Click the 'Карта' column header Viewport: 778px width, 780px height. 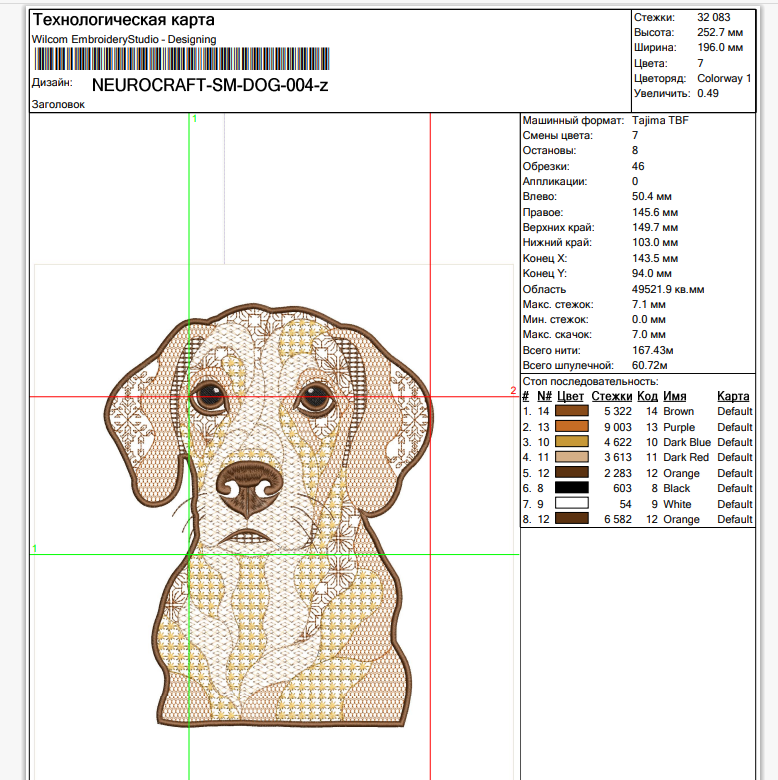(x=733, y=396)
